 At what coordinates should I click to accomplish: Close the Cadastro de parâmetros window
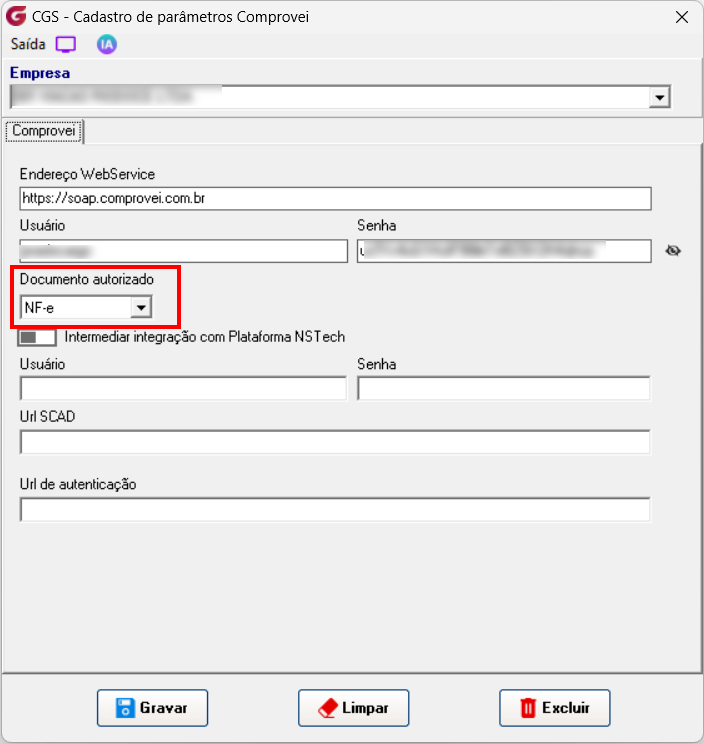(x=682, y=17)
